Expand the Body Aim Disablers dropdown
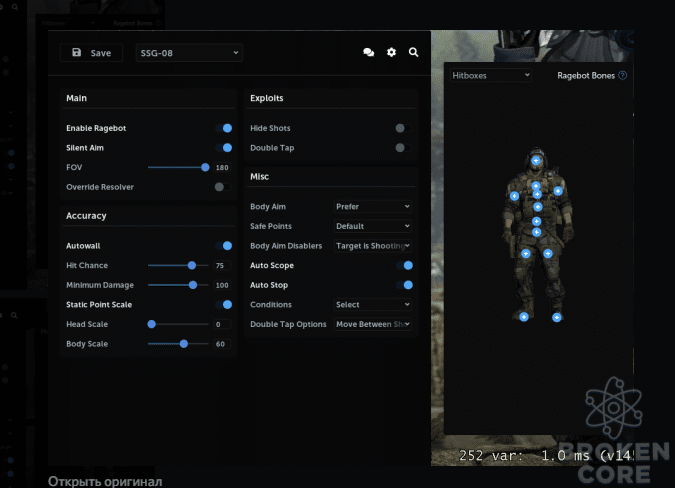The height and width of the screenshot is (488, 675). click(372, 246)
